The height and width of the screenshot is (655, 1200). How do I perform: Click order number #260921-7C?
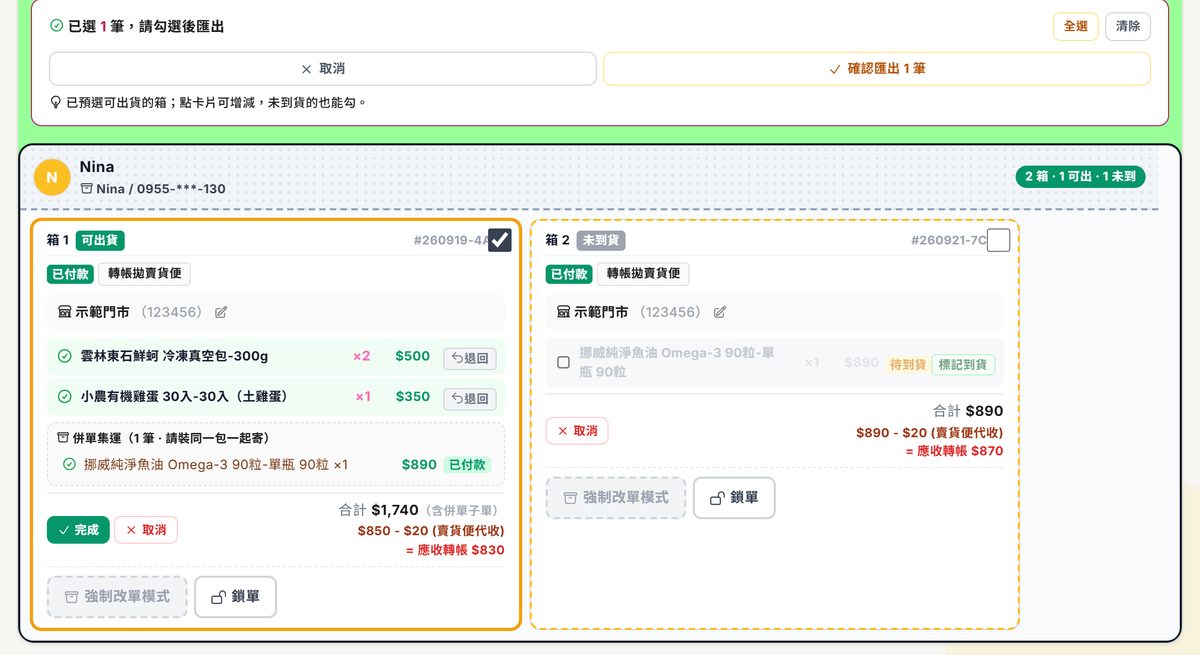point(948,240)
